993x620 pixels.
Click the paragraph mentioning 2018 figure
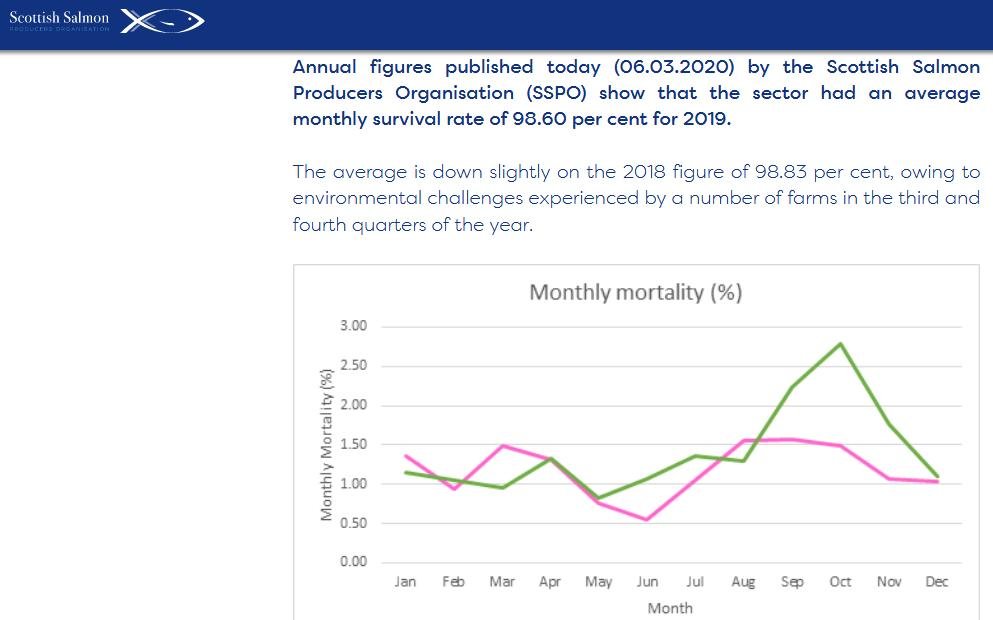click(636, 198)
